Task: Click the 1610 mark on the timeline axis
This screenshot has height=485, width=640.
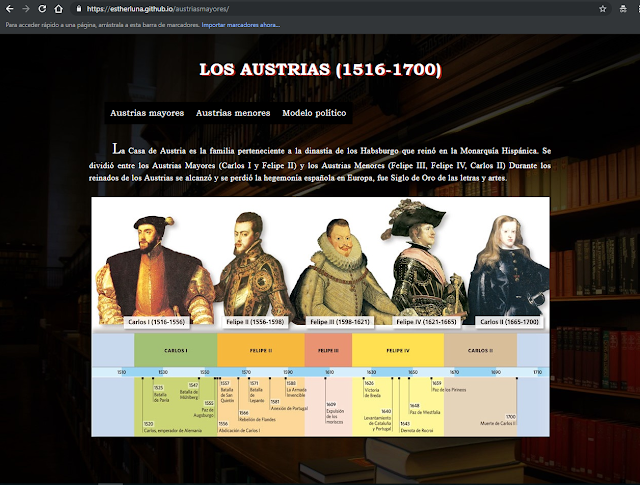Action: coord(329,372)
